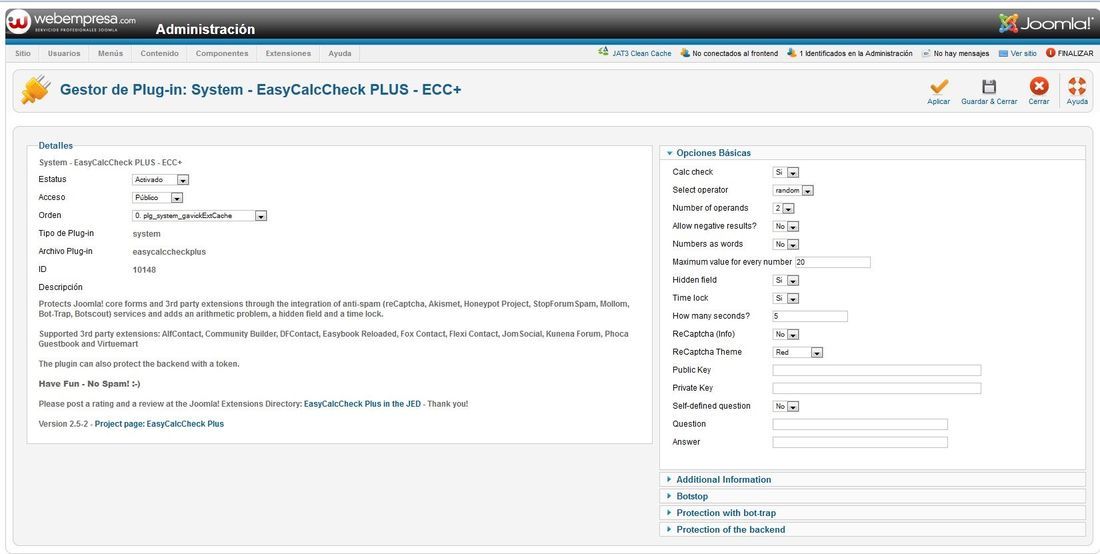Click the plugin ID value 10148
Viewport: 1100px width, 554px height.
(145, 270)
